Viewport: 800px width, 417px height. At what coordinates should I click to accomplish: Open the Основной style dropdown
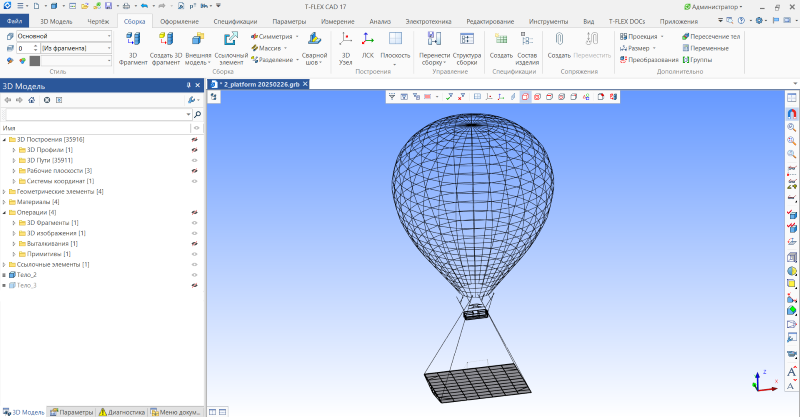[x=109, y=36]
